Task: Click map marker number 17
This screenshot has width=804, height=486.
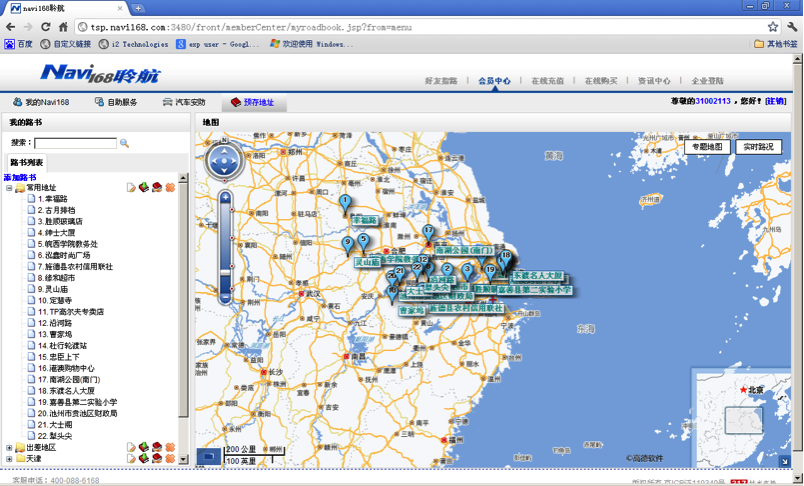Action: [x=428, y=233]
